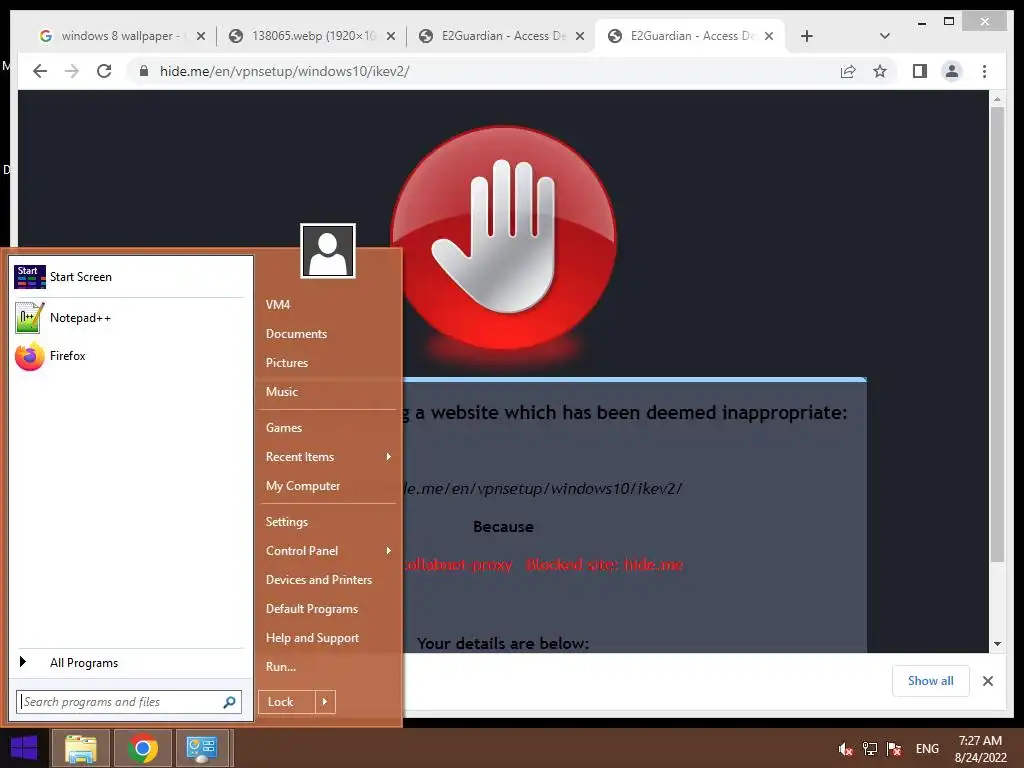Click scrollbar up arrow
This screenshot has height=768, width=1024.
(997, 99)
